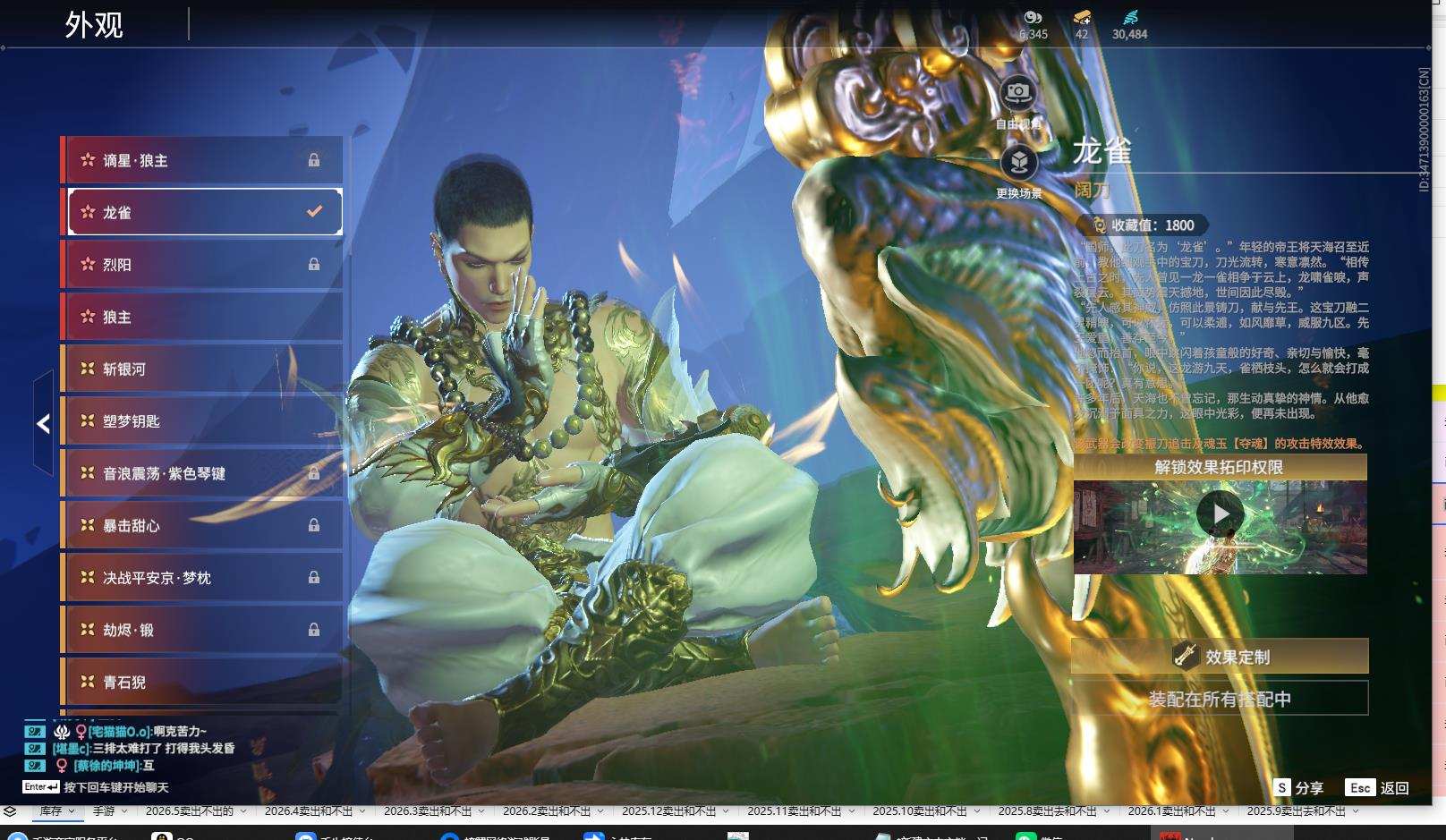This screenshot has width=1446, height=840.
Task: Open the effect preview video thumbnail
Action: pos(1220,527)
